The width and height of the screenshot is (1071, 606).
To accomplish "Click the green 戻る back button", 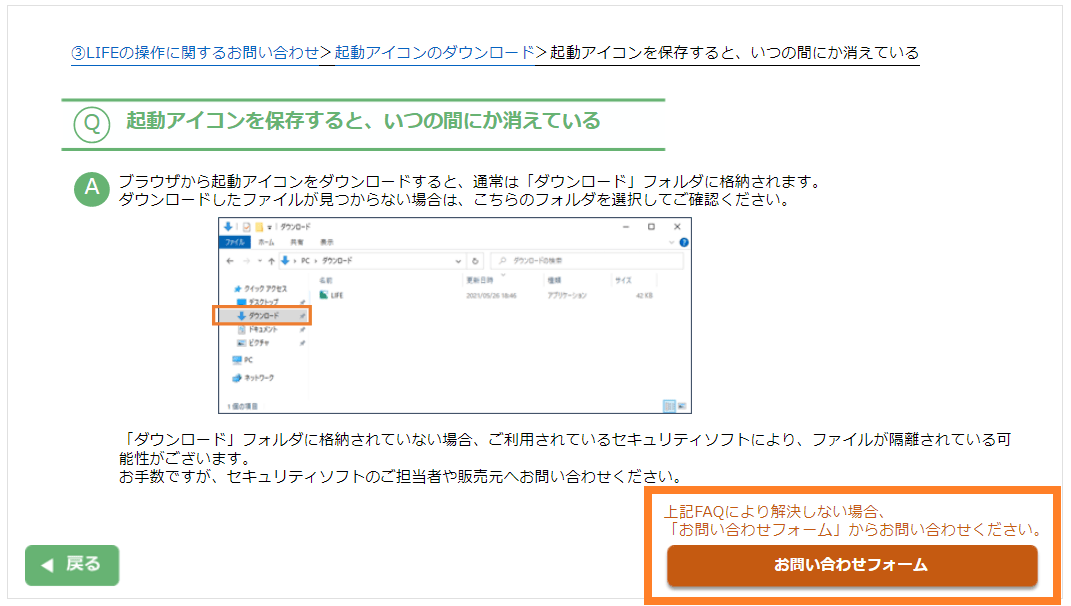I will 72,565.
